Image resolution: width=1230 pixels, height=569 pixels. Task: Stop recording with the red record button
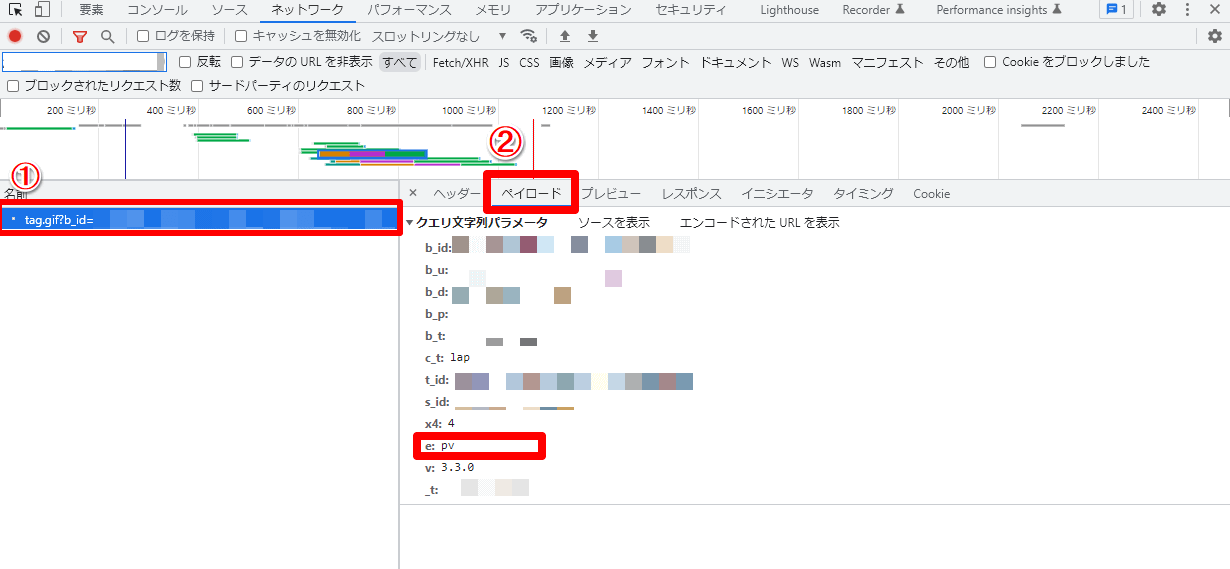pyautogui.click(x=15, y=36)
